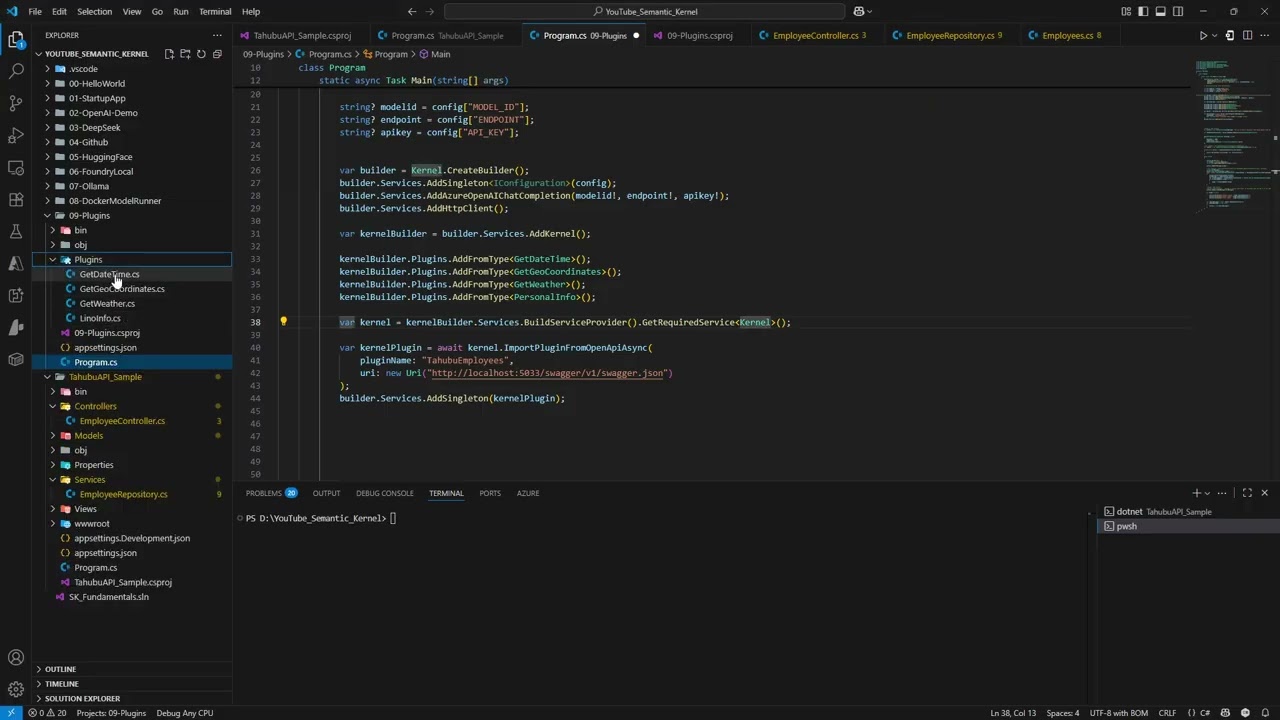Add a new terminal with plus icon
The image size is (1280, 720).
(1196, 493)
